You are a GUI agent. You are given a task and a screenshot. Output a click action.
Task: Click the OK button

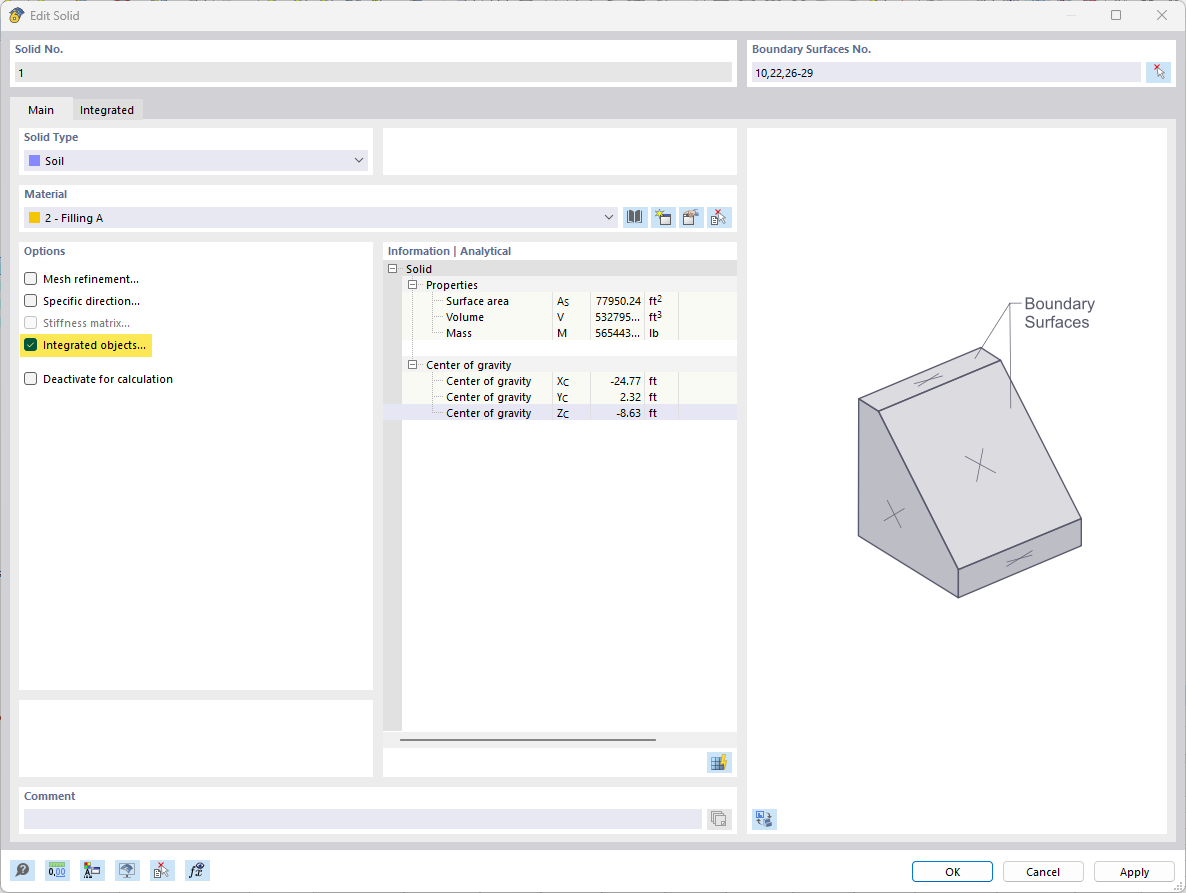pyautogui.click(x=952, y=872)
